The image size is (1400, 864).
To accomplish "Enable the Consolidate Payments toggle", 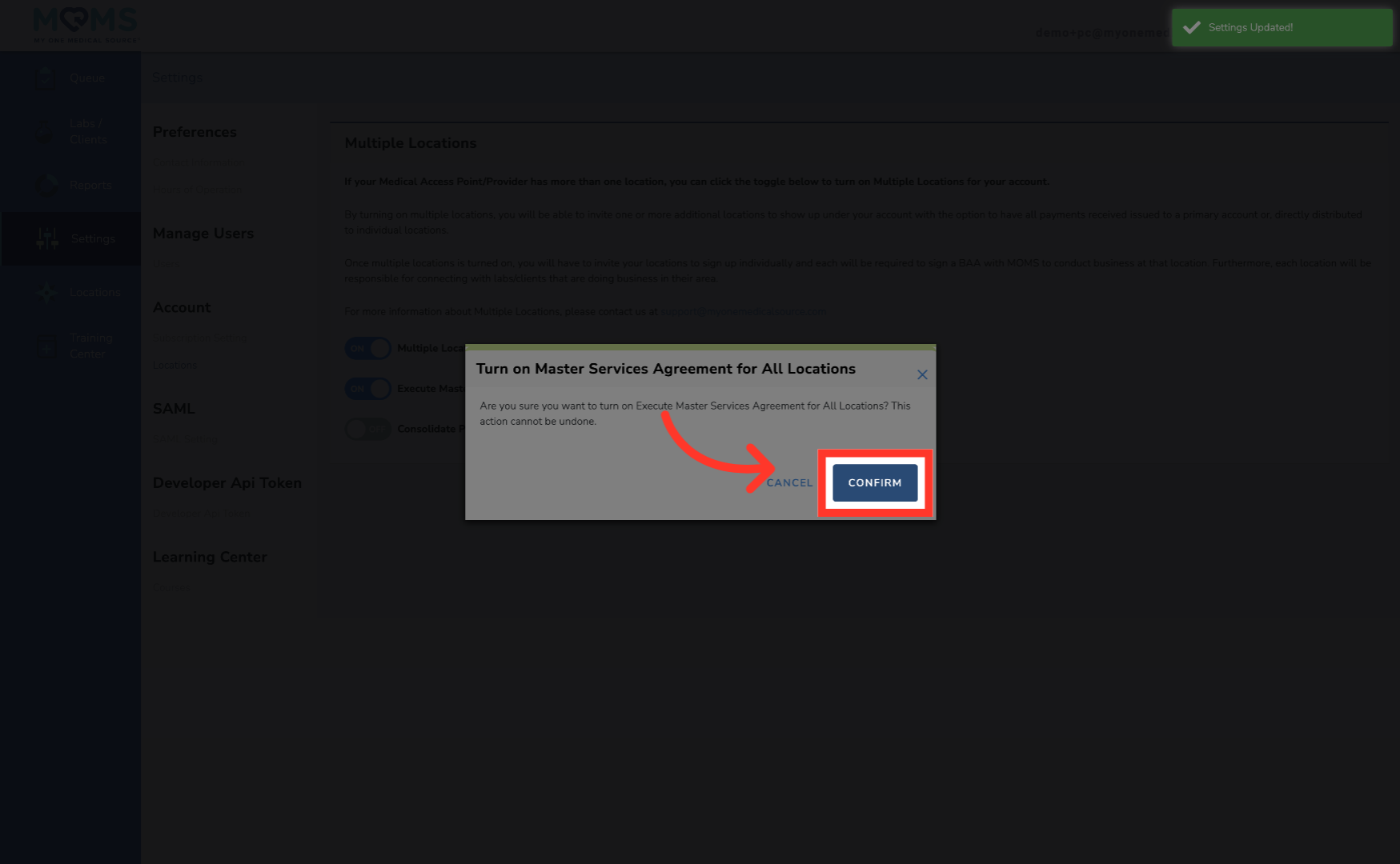I will tap(367, 429).
